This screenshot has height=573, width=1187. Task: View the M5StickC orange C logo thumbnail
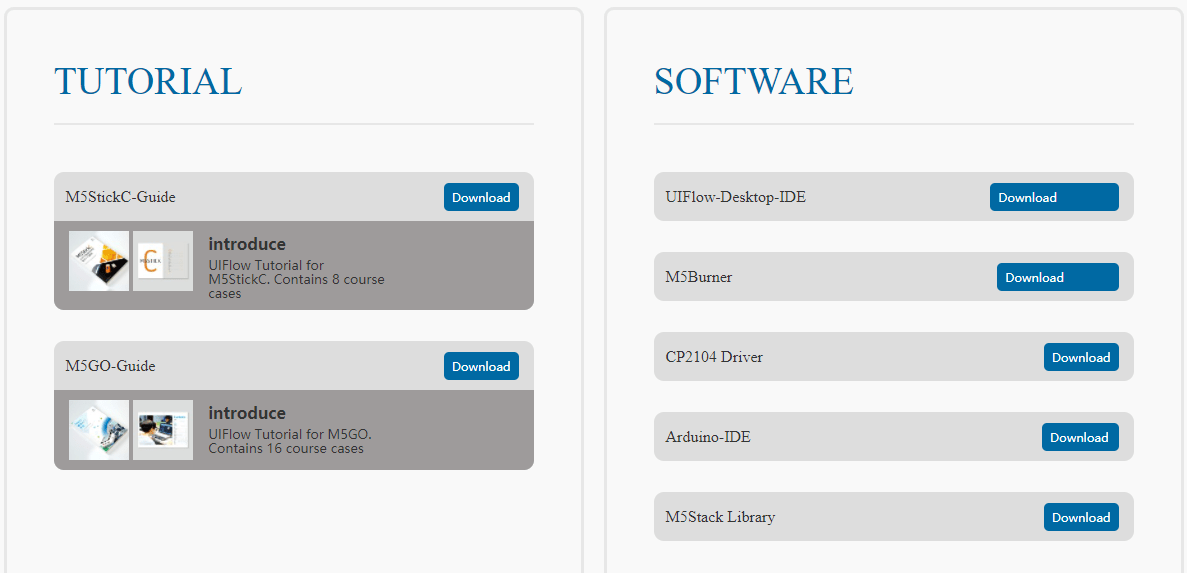click(x=163, y=261)
